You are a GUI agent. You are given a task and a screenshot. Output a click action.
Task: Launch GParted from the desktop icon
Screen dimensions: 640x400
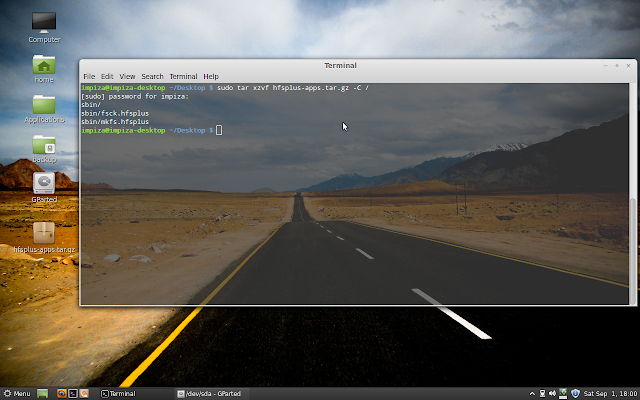[44, 188]
